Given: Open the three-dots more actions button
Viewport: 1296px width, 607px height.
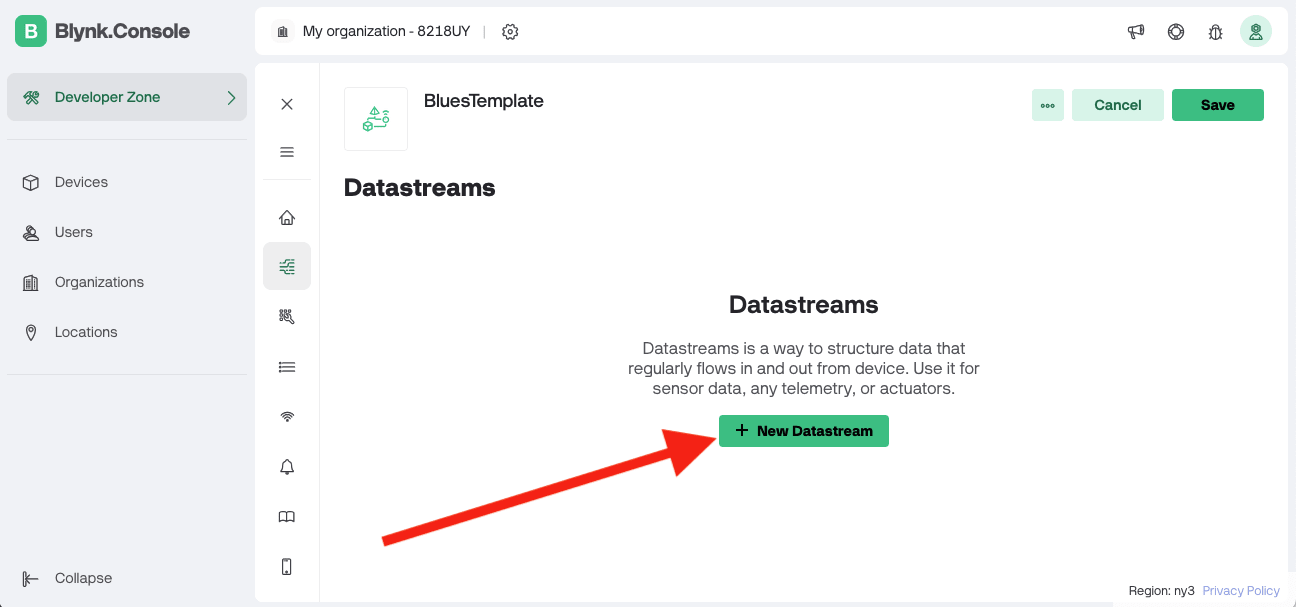Looking at the screenshot, I should [x=1048, y=105].
